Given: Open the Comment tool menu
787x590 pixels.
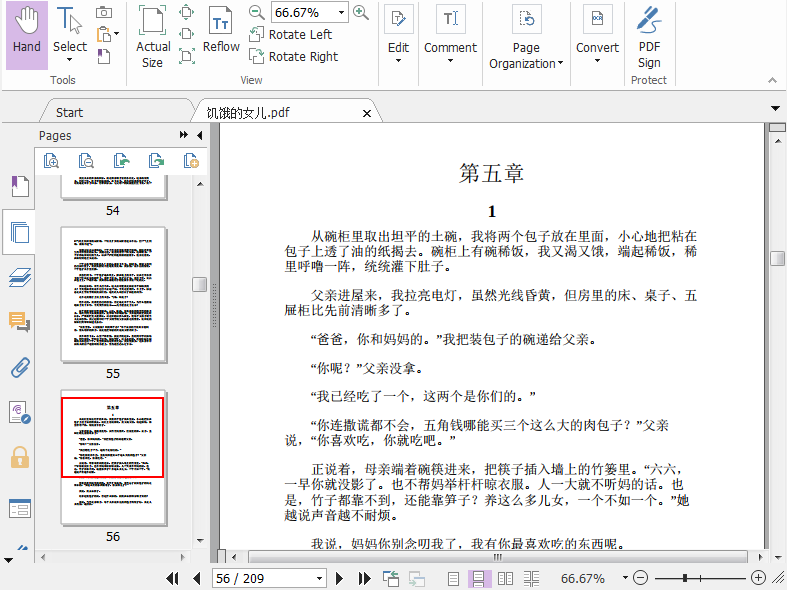Looking at the screenshot, I should tap(450, 35).
